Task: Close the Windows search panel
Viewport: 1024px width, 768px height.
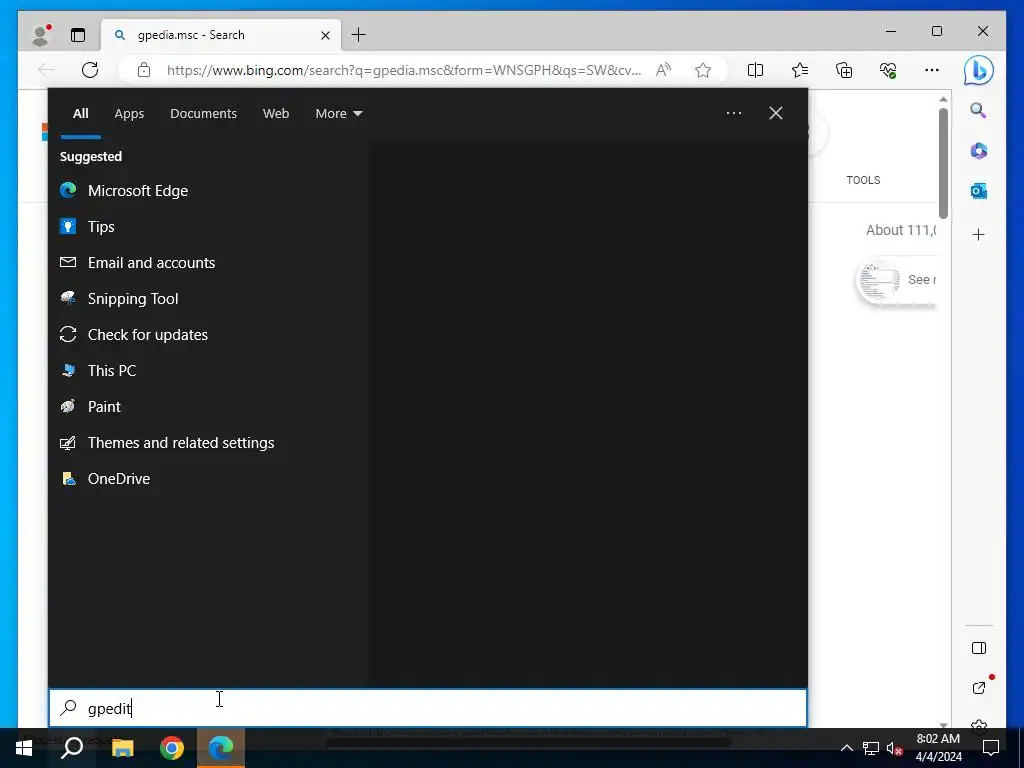Action: (776, 113)
